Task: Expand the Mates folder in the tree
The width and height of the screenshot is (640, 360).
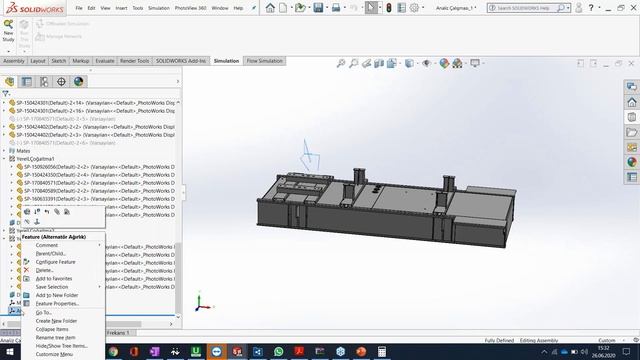Action: 4,151
